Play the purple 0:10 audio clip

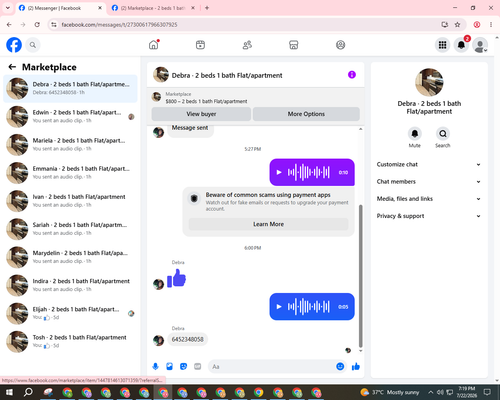pos(279,172)
